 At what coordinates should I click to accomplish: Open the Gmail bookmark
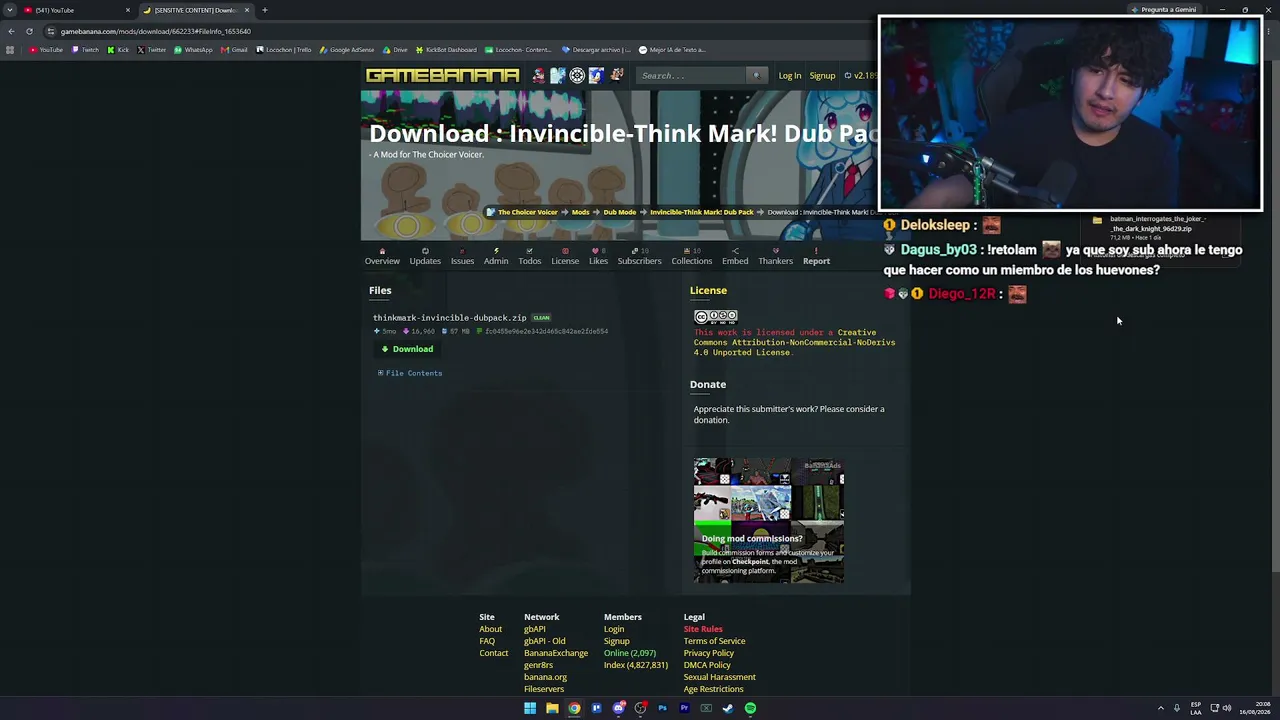click(234, 50)
